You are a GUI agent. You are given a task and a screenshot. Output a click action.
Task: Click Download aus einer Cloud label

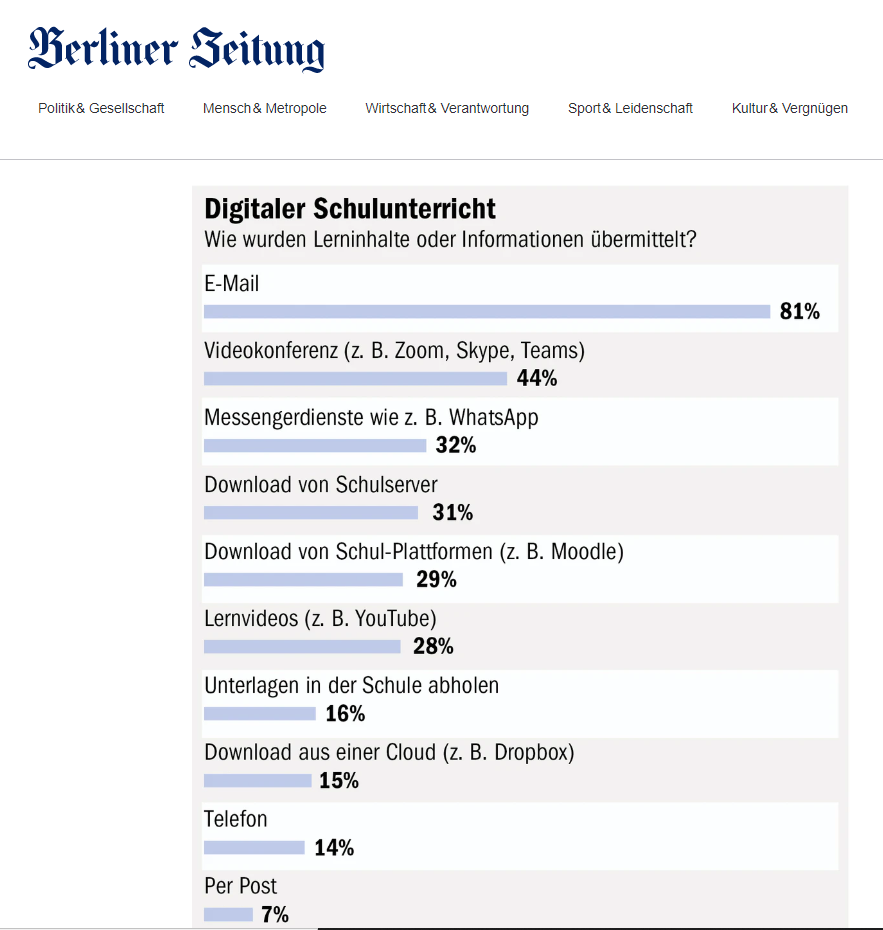[389, 752]
